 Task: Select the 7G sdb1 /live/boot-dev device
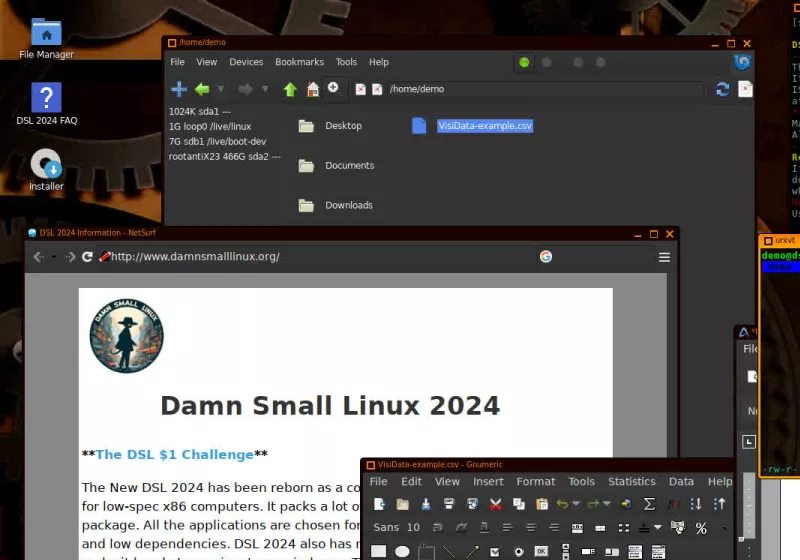pyautogui.click(x=217, y=141)
